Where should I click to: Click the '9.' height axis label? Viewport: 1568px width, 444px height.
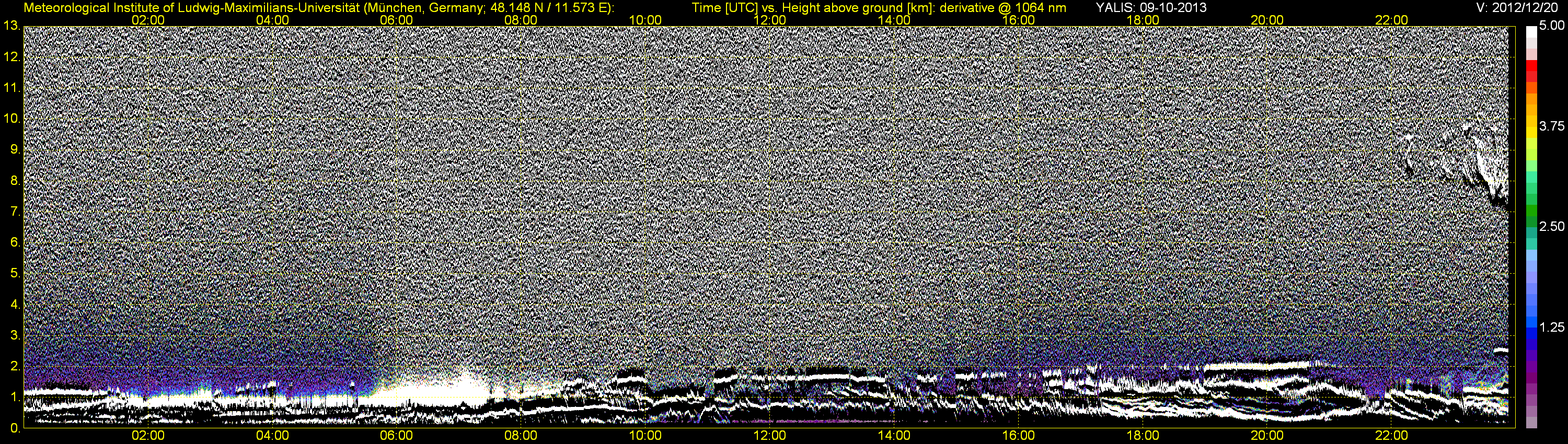15,149
